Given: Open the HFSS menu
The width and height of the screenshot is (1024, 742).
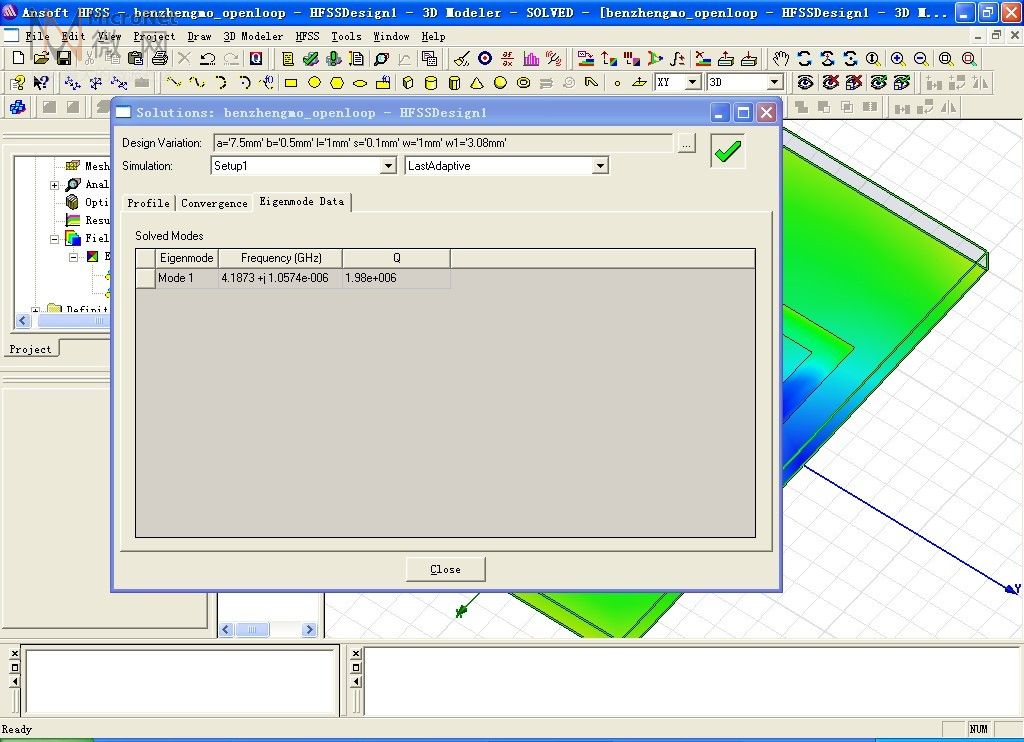Looking at the screenshot, I should (x=308, y=37).
